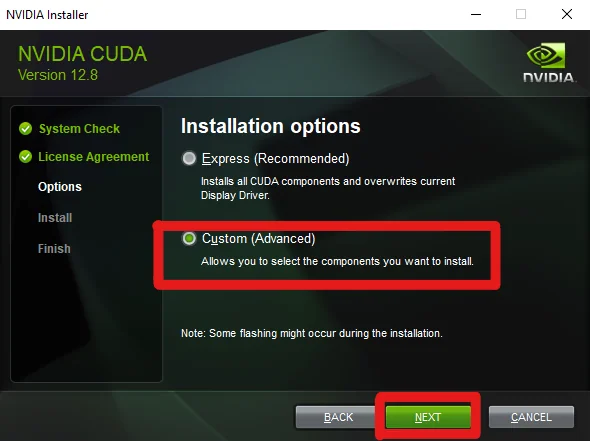
Task: Select the Express (Recommended) radio button circle
Action: [189, 158]
